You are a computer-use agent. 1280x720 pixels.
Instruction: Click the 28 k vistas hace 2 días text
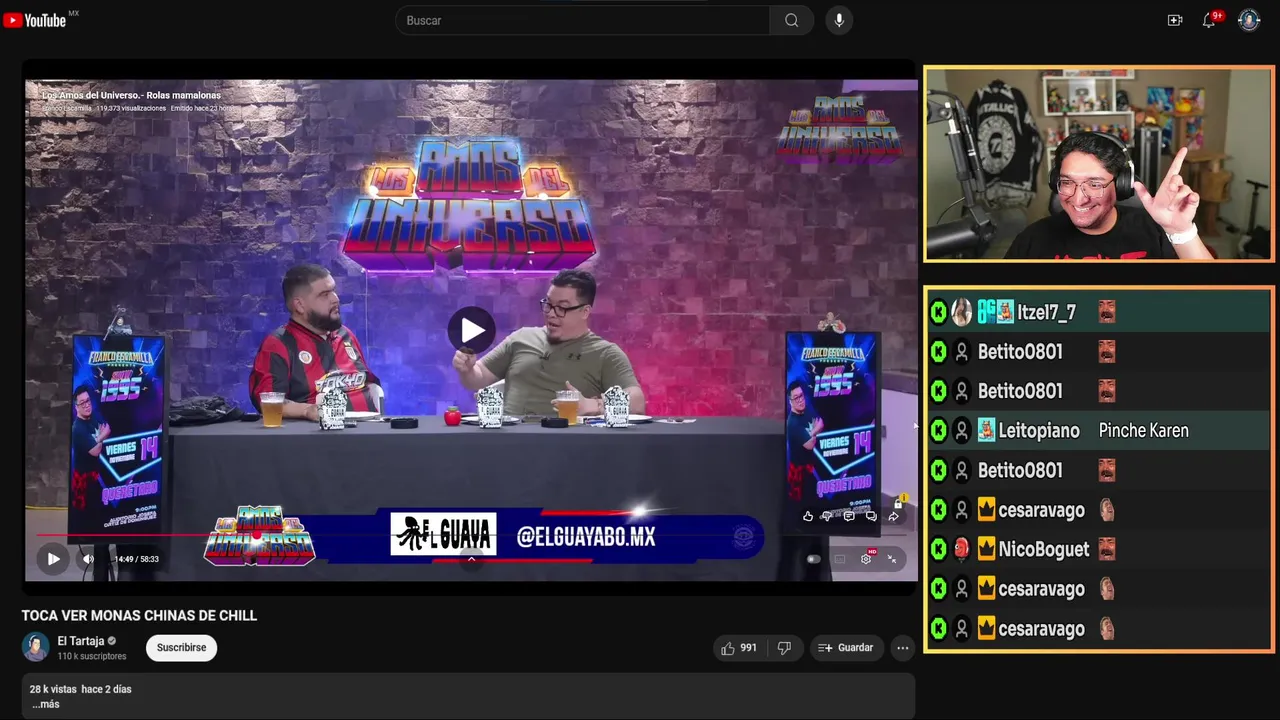pyautogui.click(x=80, y=690)
